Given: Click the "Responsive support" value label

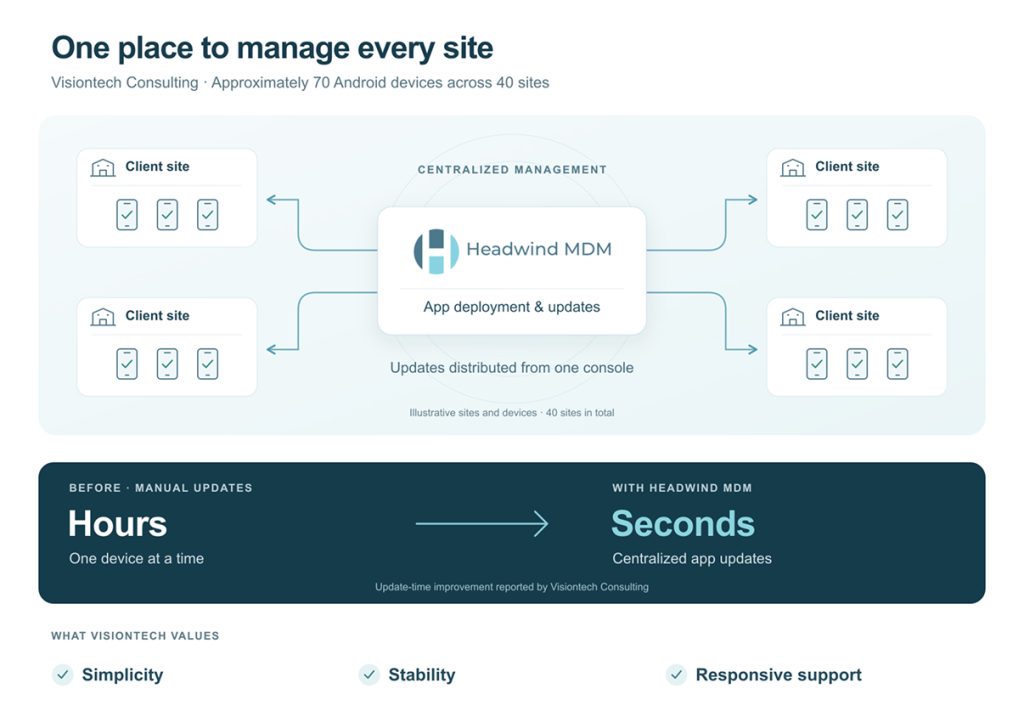Looking at the screenshot, I should (778, 675).
